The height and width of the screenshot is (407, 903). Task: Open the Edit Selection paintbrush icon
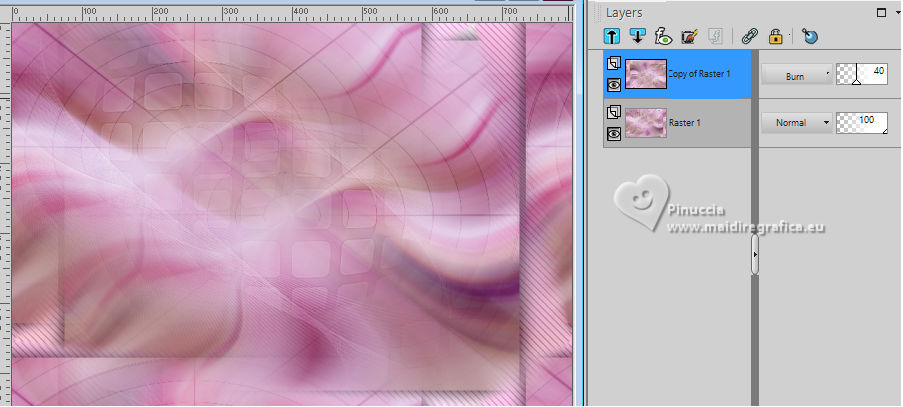point(689,37)
